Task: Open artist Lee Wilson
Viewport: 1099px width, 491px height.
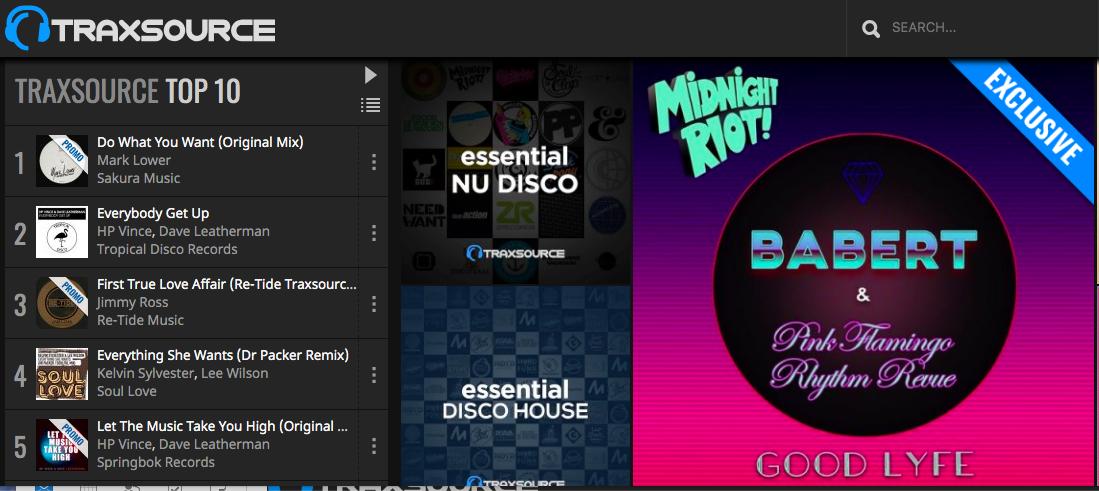Action: tap(235, 373)
